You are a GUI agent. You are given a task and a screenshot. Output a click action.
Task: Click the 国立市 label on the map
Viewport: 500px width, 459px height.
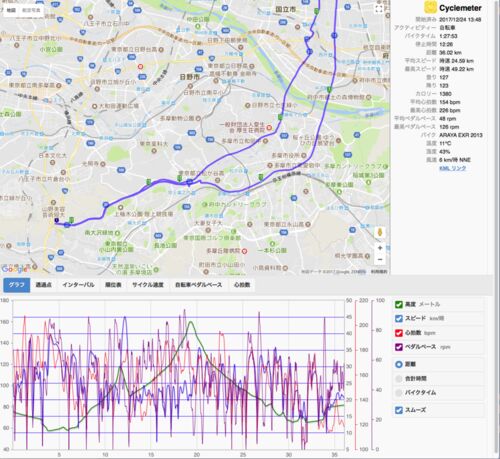pos(286,9)
